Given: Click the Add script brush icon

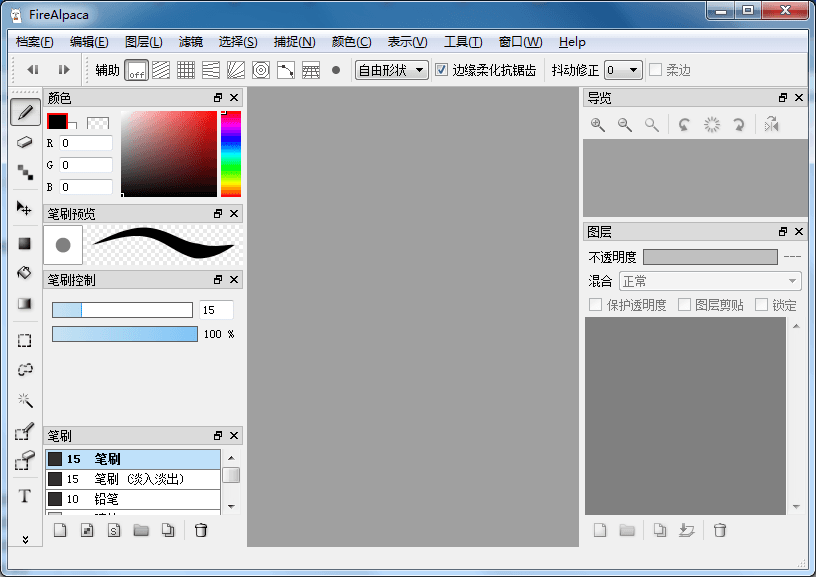Looking at the screenshot, I should (114, 530).
